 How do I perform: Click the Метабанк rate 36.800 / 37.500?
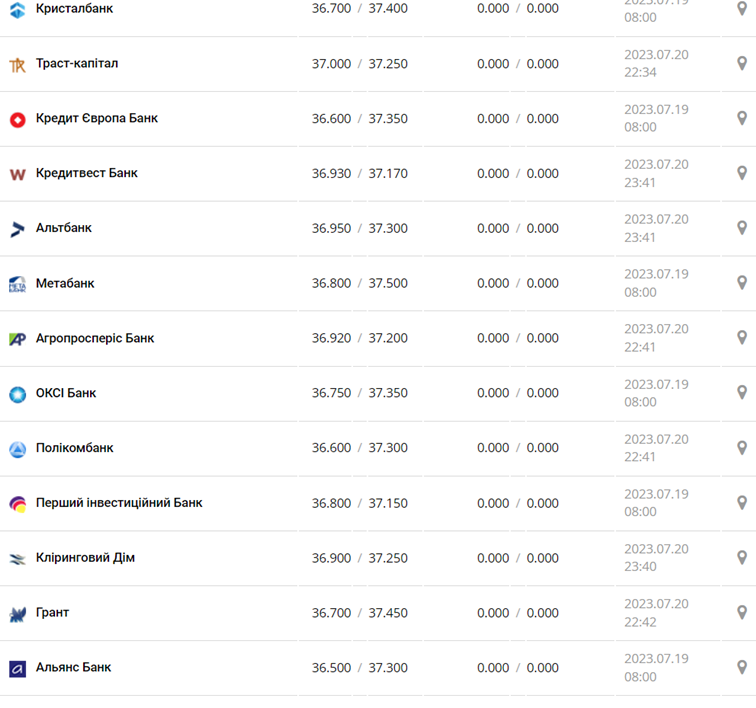pyautogui.click(x=359, y=283)
